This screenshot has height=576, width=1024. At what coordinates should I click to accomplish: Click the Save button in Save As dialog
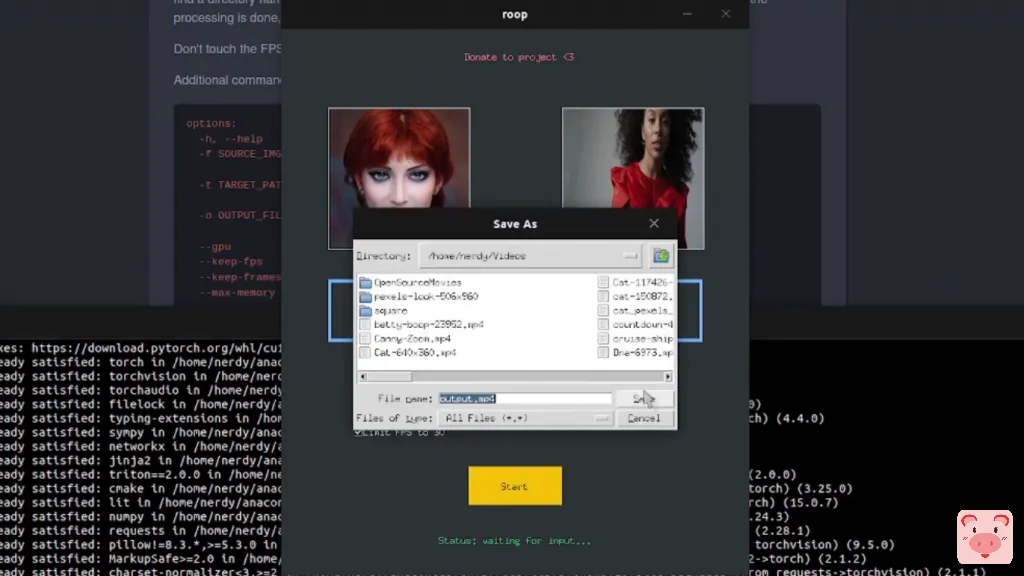(x=643, y=398)
